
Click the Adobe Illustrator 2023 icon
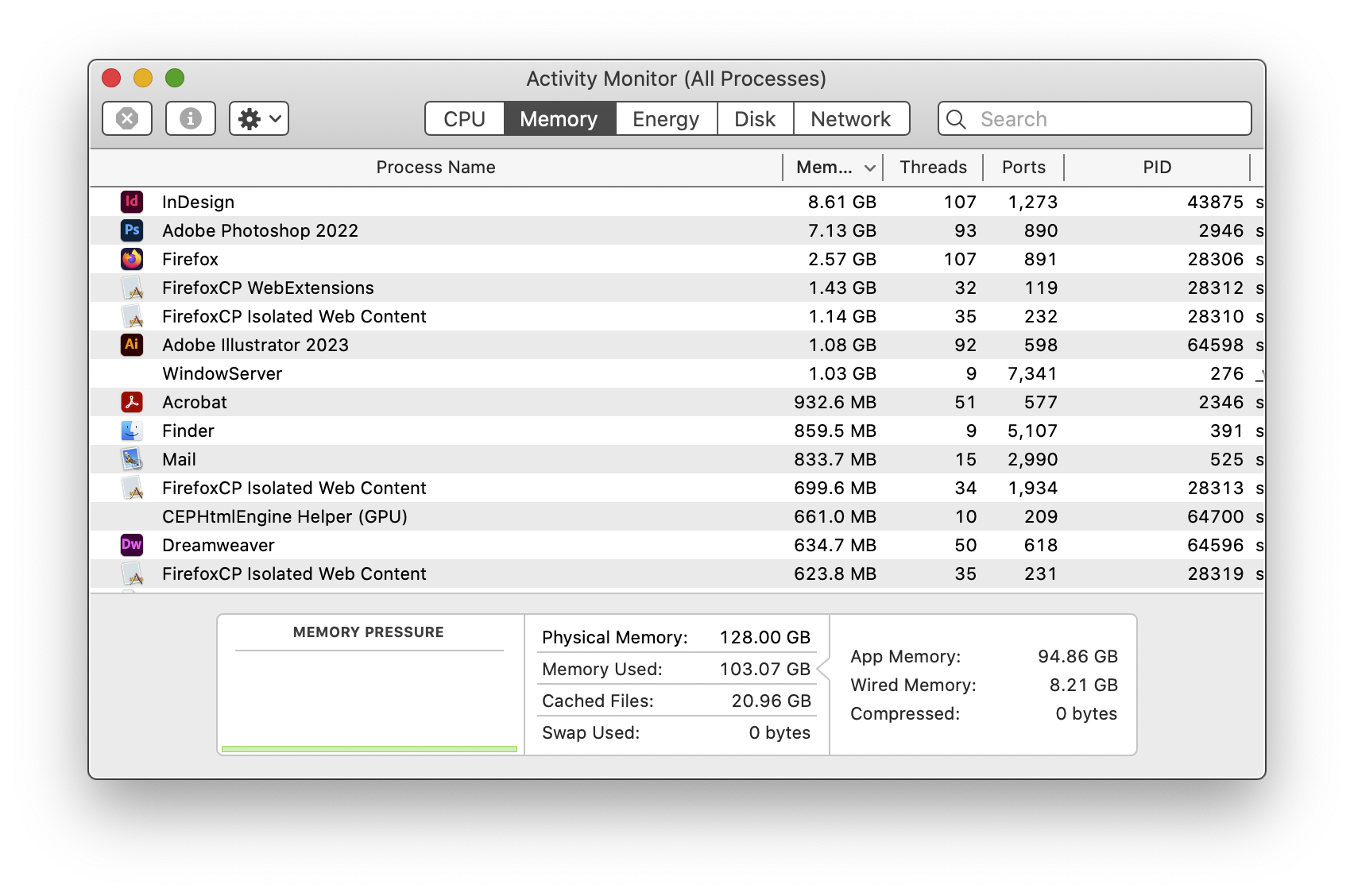[132, 345]
